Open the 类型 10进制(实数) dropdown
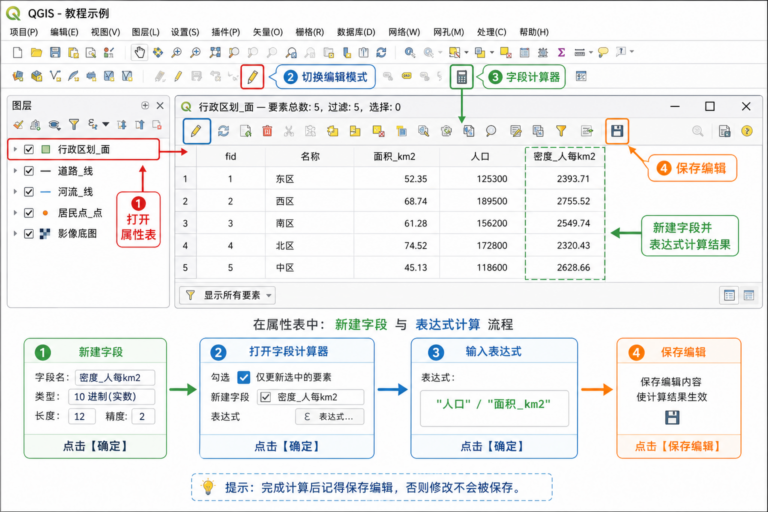 (x=112, y=397)
